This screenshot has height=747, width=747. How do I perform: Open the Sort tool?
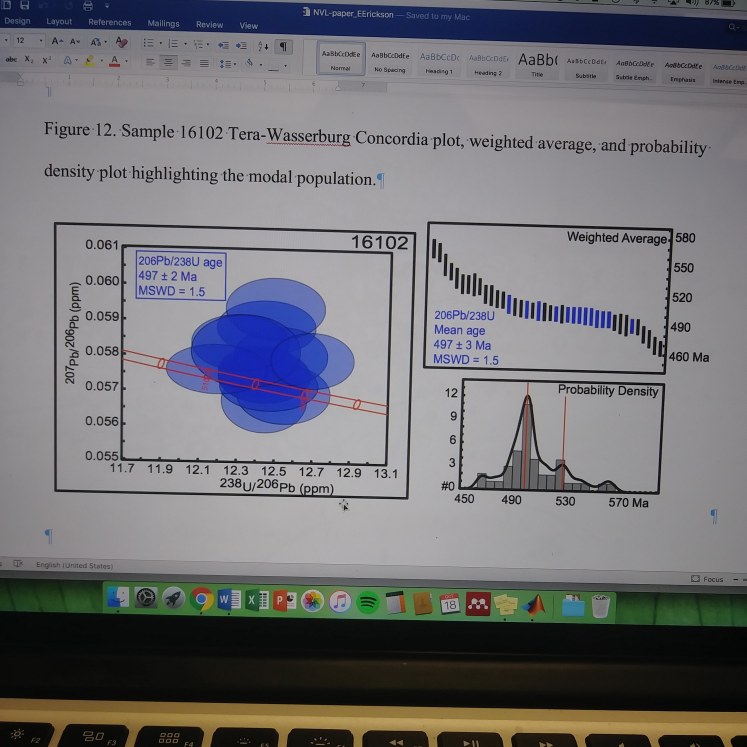tap(263, 45)
